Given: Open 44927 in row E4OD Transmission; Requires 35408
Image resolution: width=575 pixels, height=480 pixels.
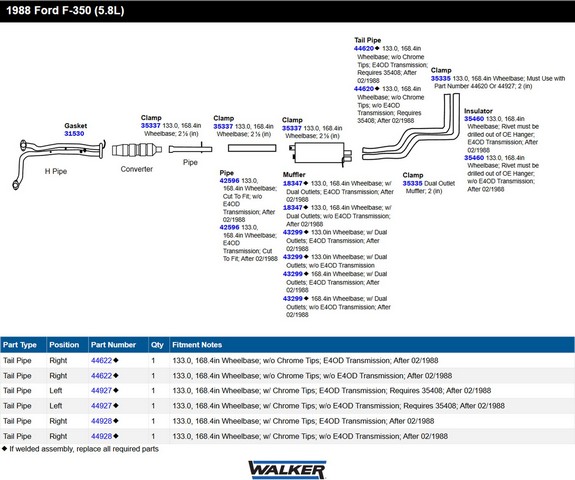Looking at the screenshot, I should (102, 391).
